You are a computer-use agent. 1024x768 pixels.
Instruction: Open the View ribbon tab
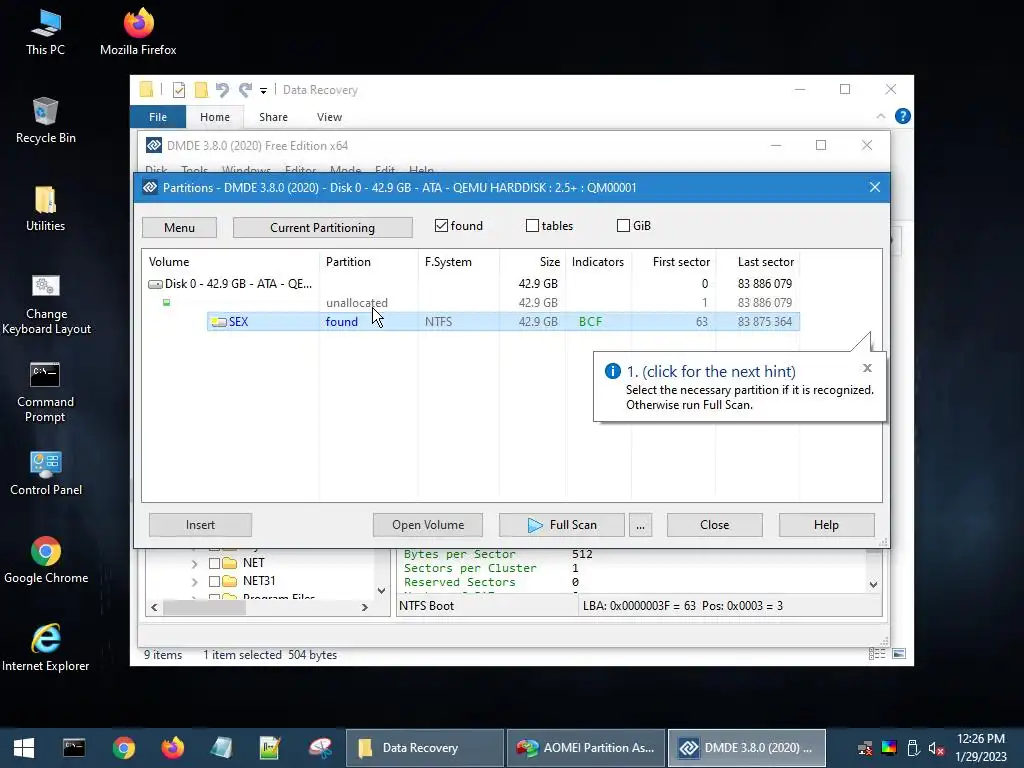[x=329, y=117]
